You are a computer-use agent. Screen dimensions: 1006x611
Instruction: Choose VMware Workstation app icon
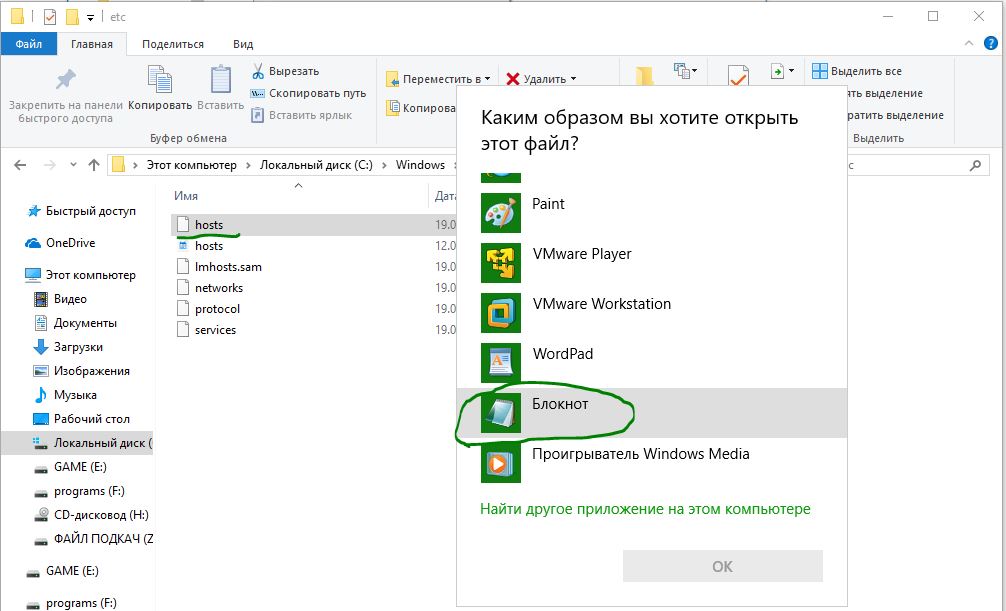coord(500,313)
